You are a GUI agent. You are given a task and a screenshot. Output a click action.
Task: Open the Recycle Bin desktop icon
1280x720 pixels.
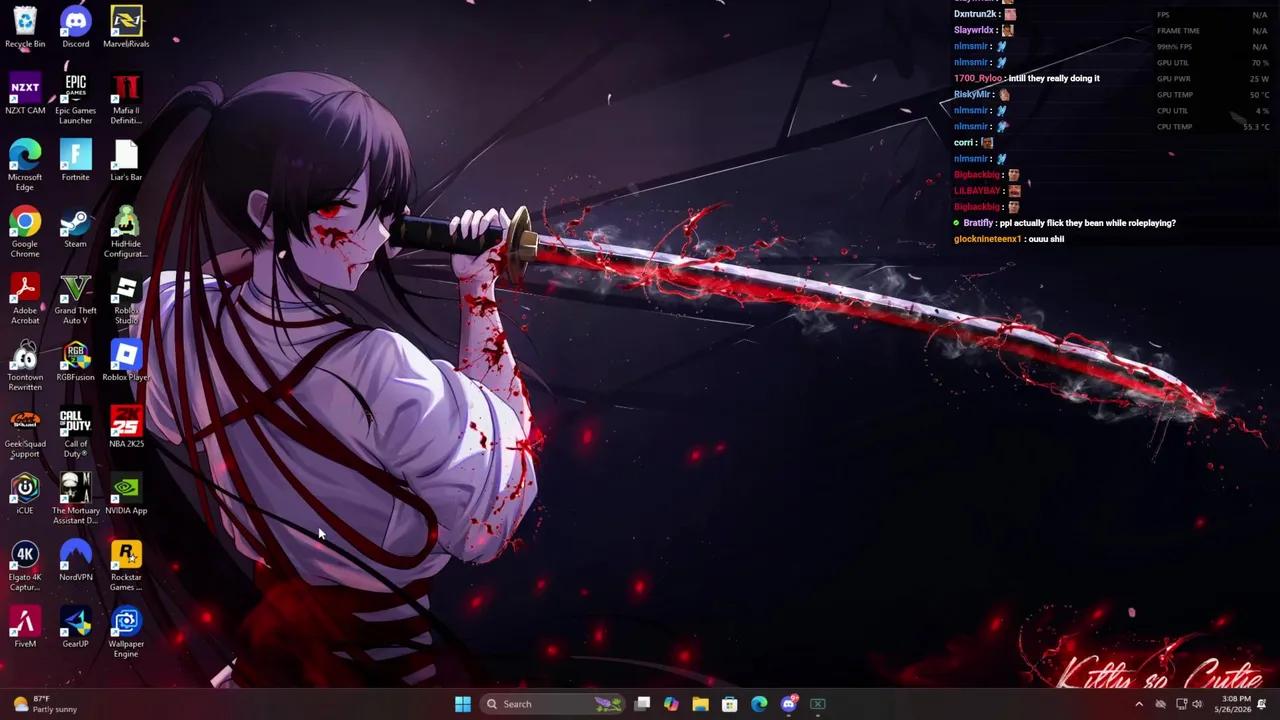coord(25,27)
